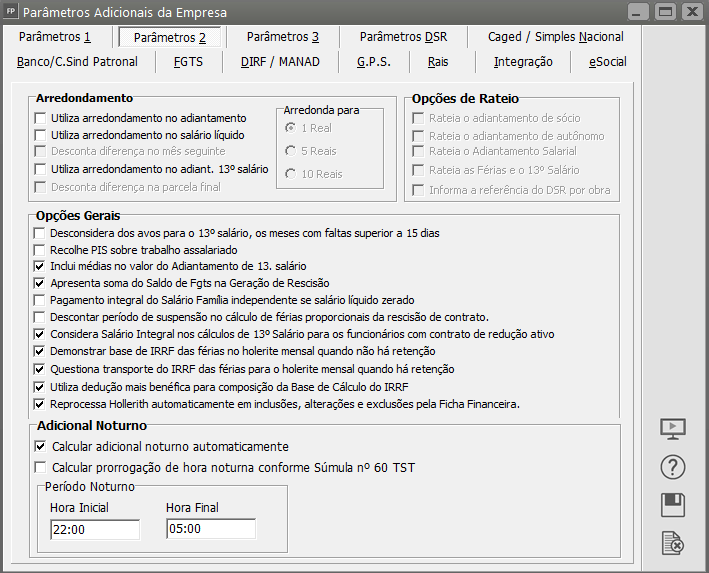
Task: Open help with question mark icon
Action: pos(673,467)
